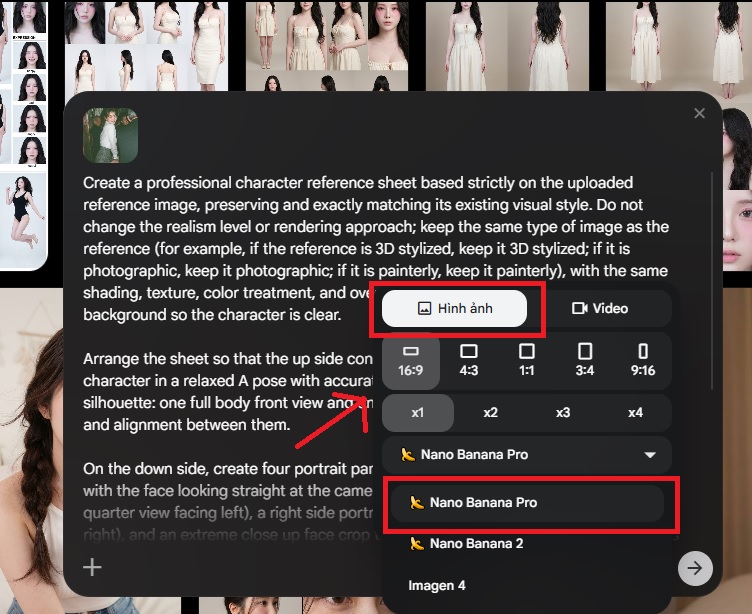Set output count to x3
Screen dimensions: 752x614
pyautogui.click(x=563, y=412)
